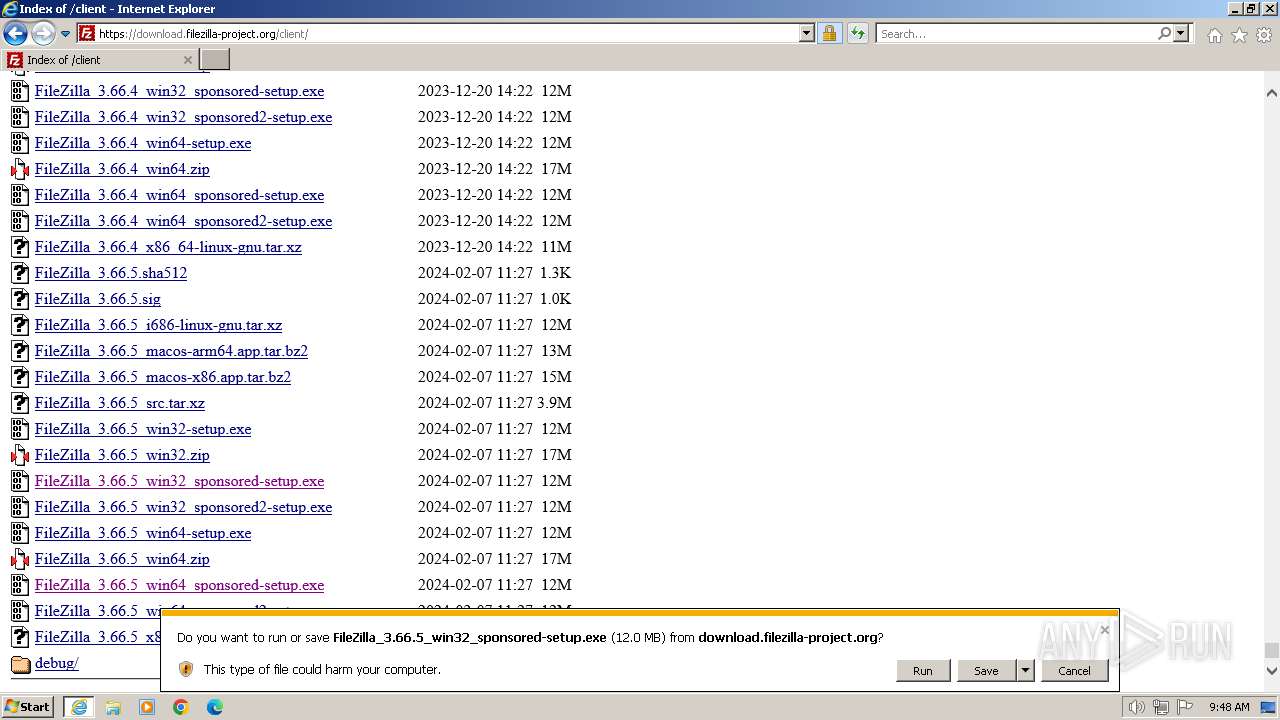Open FileZilla_3.66.5.sig link
1280x720 pixels.
(x=98, y=299)
